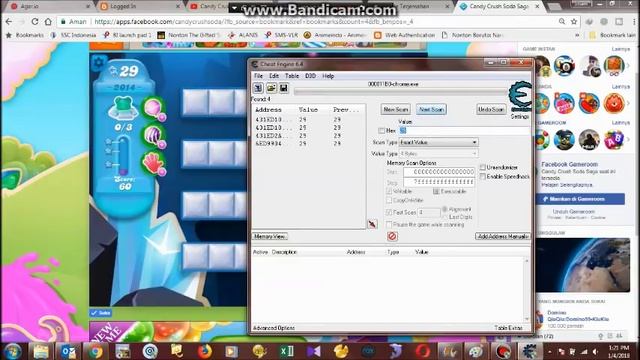This screenshot has width=640, height=360.
Task: Click the New Scan button
Action: [396, 109]
